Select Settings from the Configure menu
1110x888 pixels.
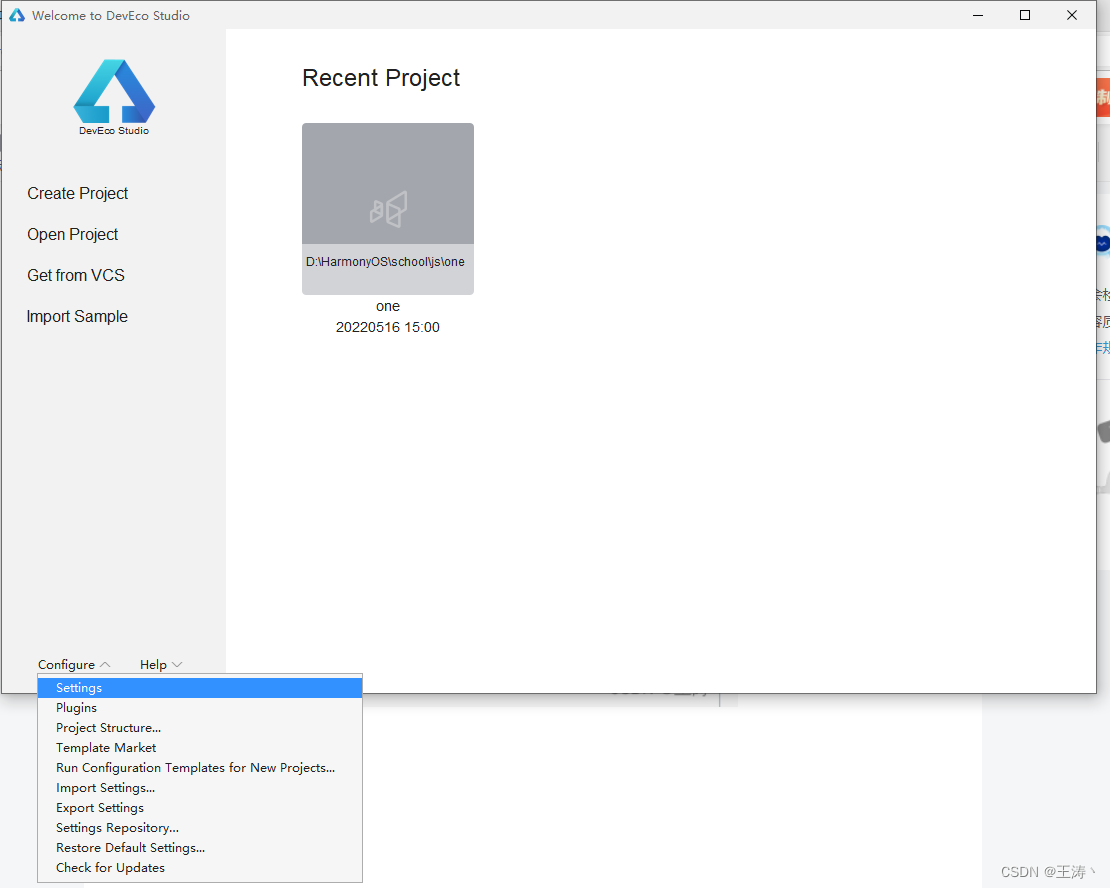(x=200, y=688)
